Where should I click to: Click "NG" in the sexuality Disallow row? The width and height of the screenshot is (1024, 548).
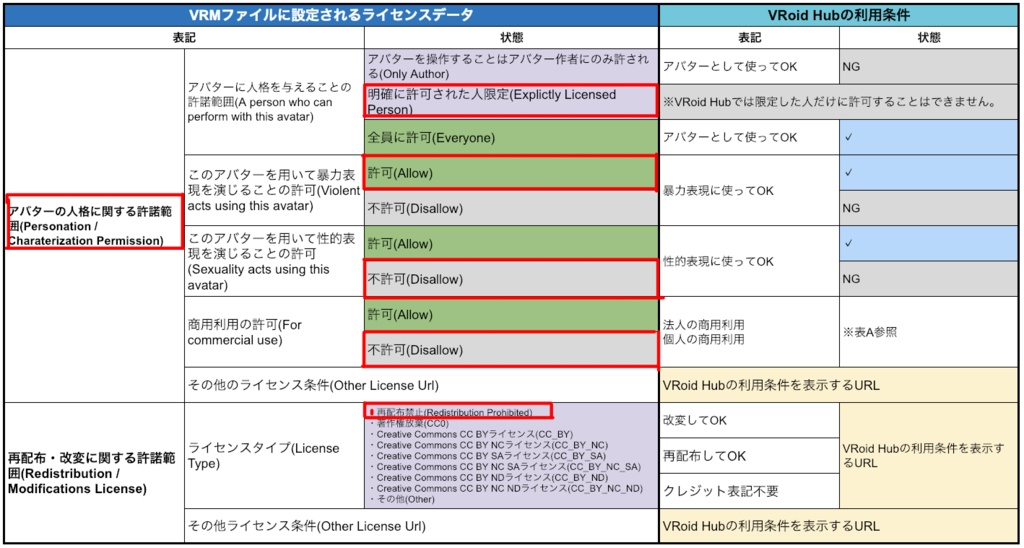(929, 279)
